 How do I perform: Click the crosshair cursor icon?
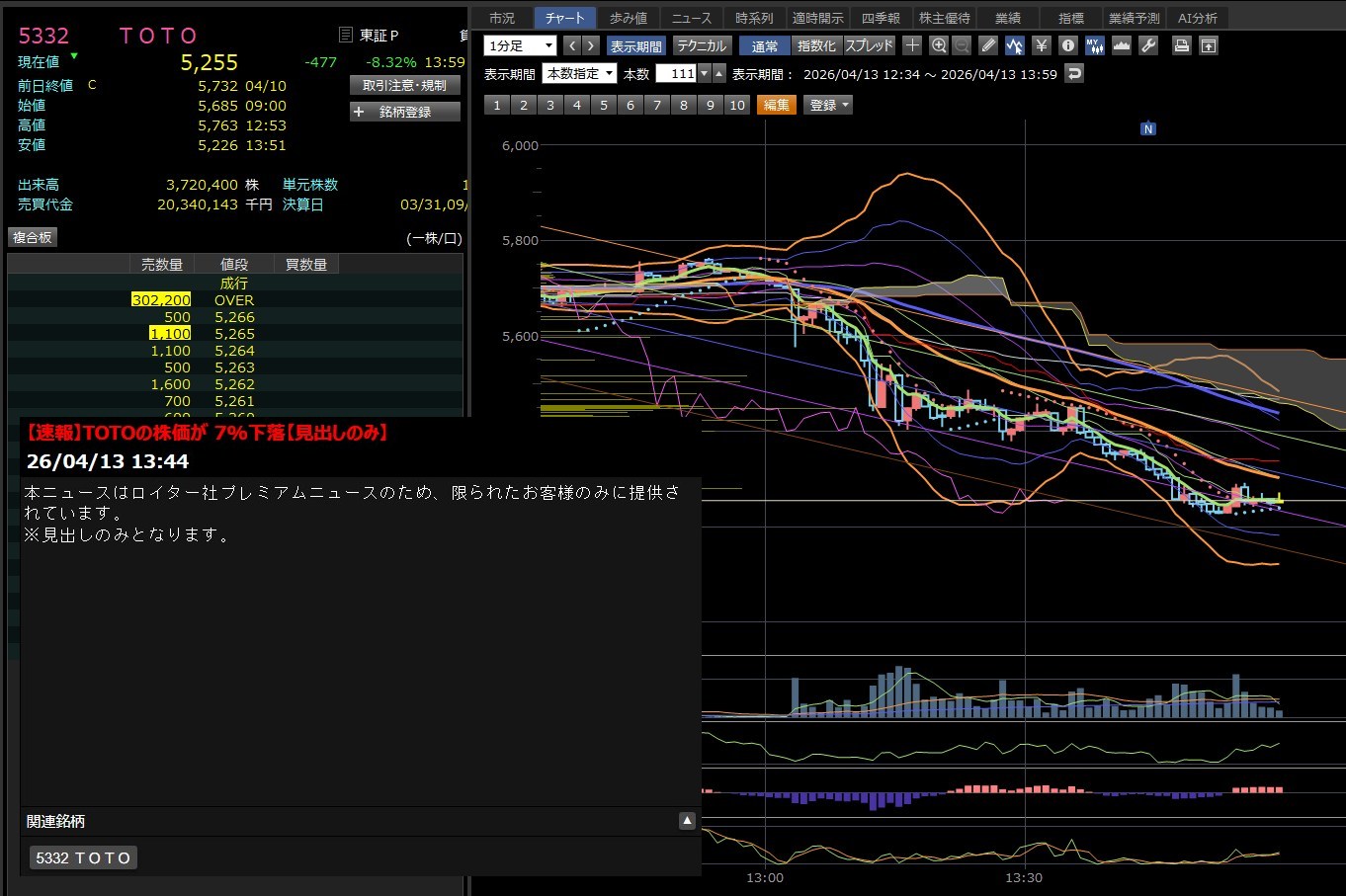click(912, 45)
